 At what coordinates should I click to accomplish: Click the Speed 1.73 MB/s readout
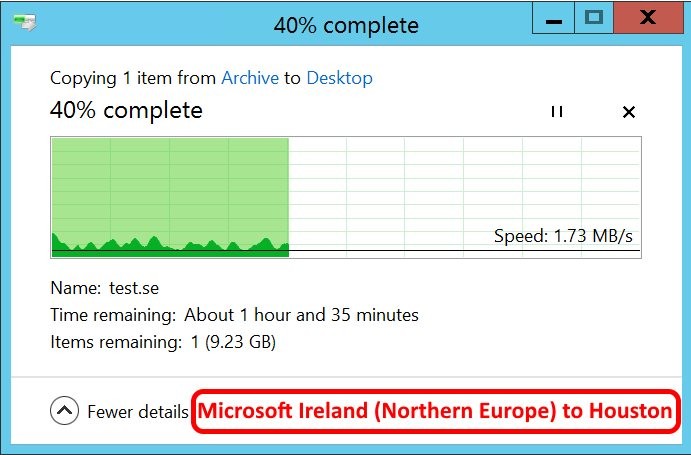click(564, 236)
